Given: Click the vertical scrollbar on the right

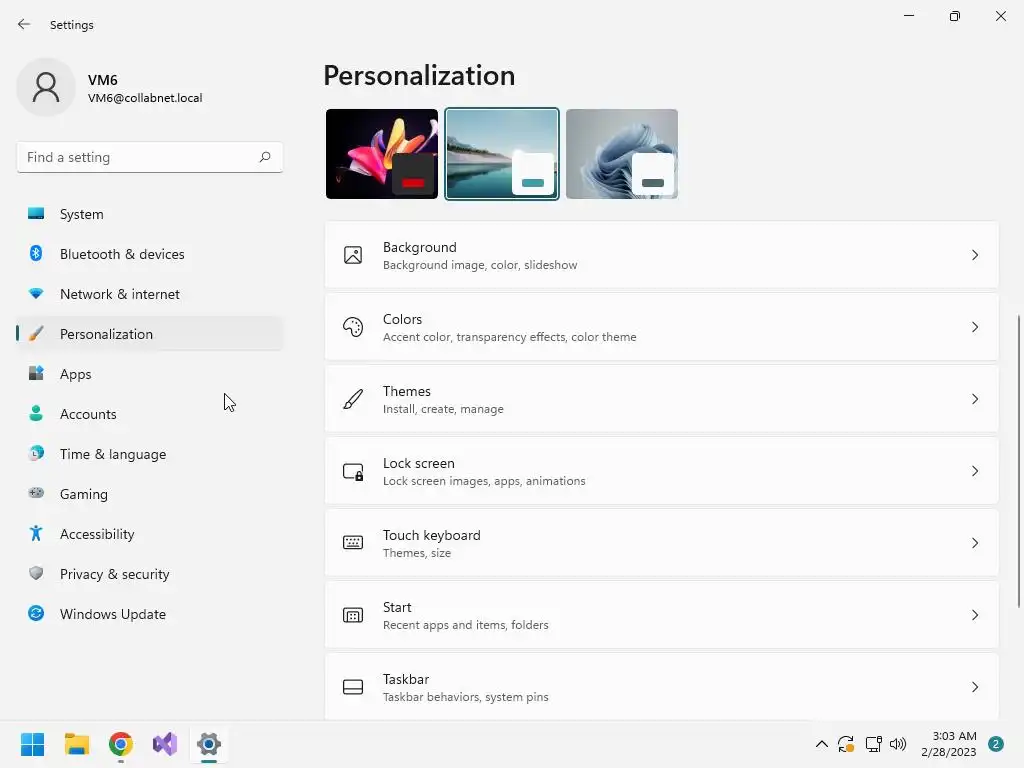Looking at the screenshot, I should coord(1019,461).
